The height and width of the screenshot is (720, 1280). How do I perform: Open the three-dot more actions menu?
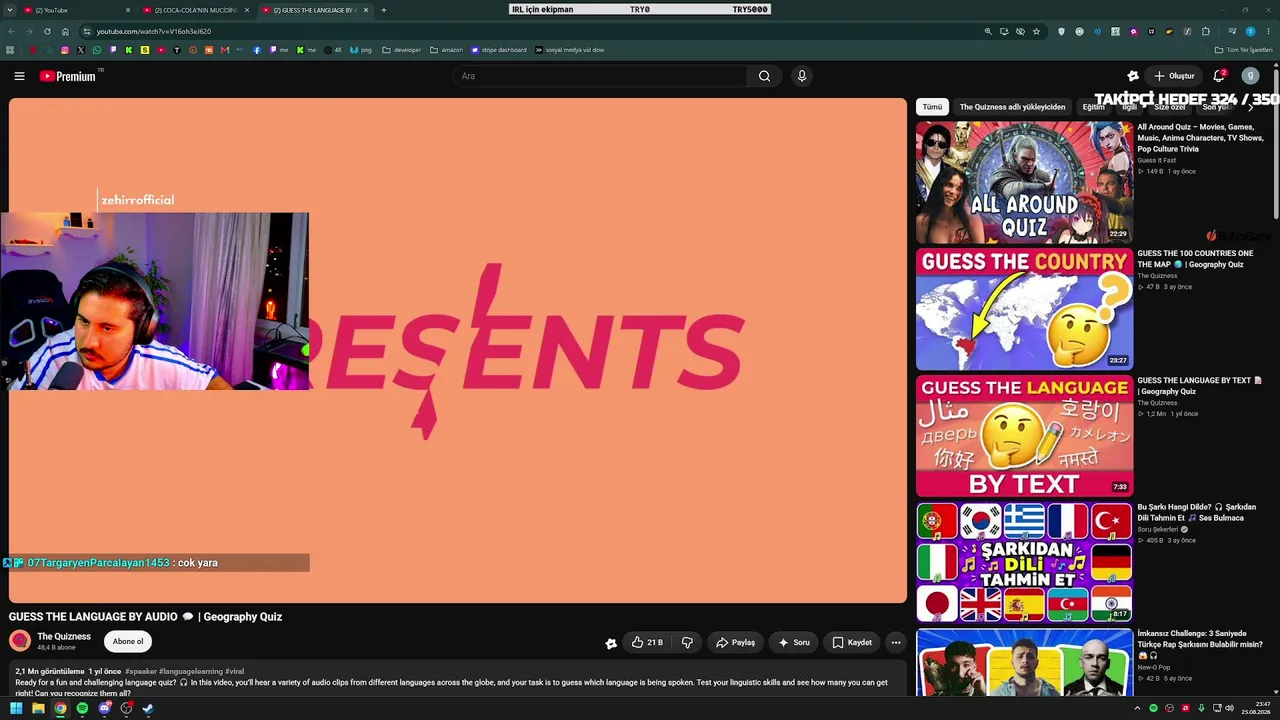point(896,643)
